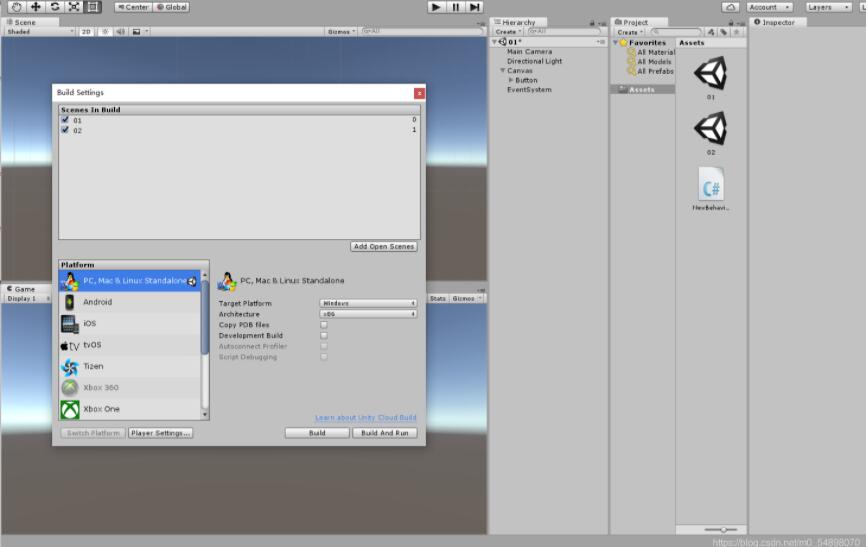Toggle the Global handle rotation button
The image size is (868, 547).
(x=172, y=7)
